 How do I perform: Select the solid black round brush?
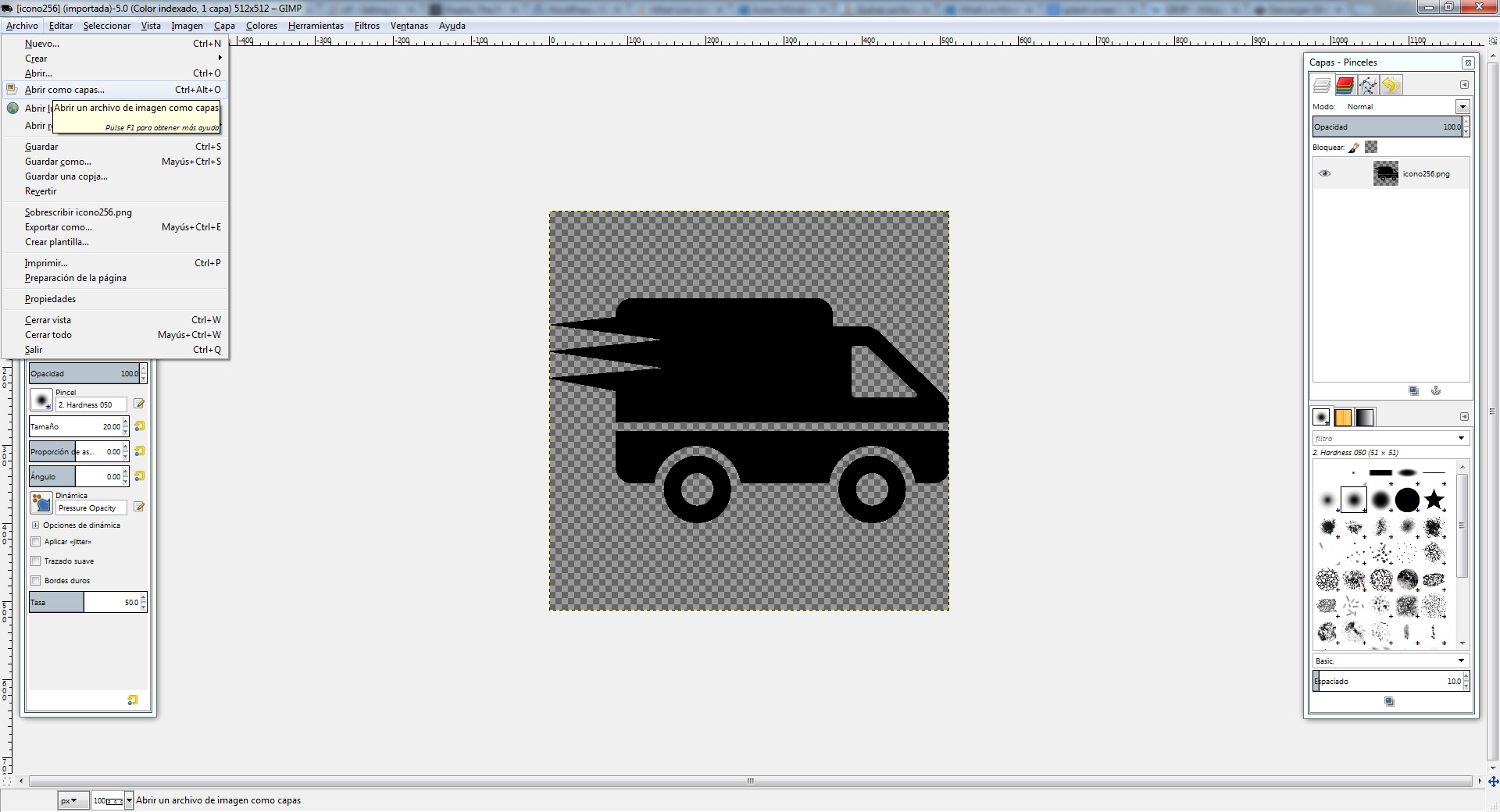tap(1407, 500)
